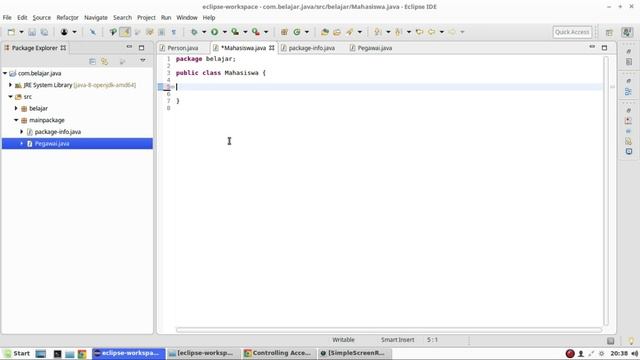The image size is (640, 360).
Task: Click the Open Perspective icon
Action: pos(609,32)
